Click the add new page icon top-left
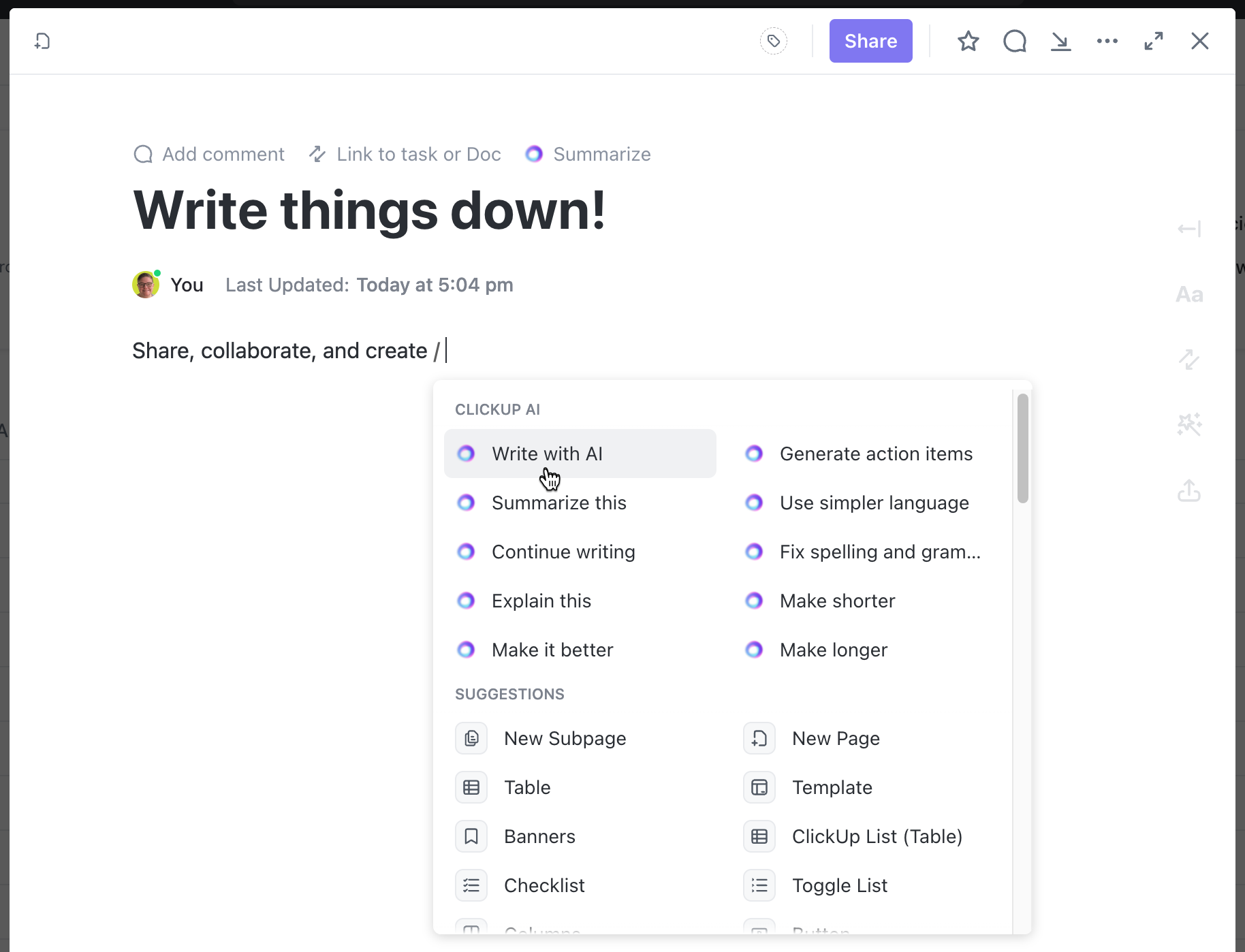This screenshot has height=952, width=1245. pyautogui.click(x=42, y=42)
